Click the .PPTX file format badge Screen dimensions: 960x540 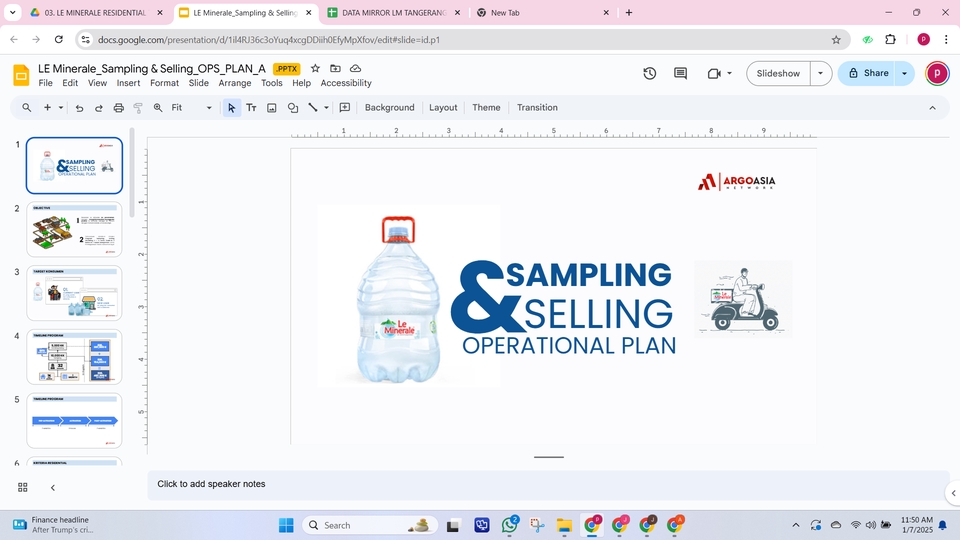click(286, 69)
